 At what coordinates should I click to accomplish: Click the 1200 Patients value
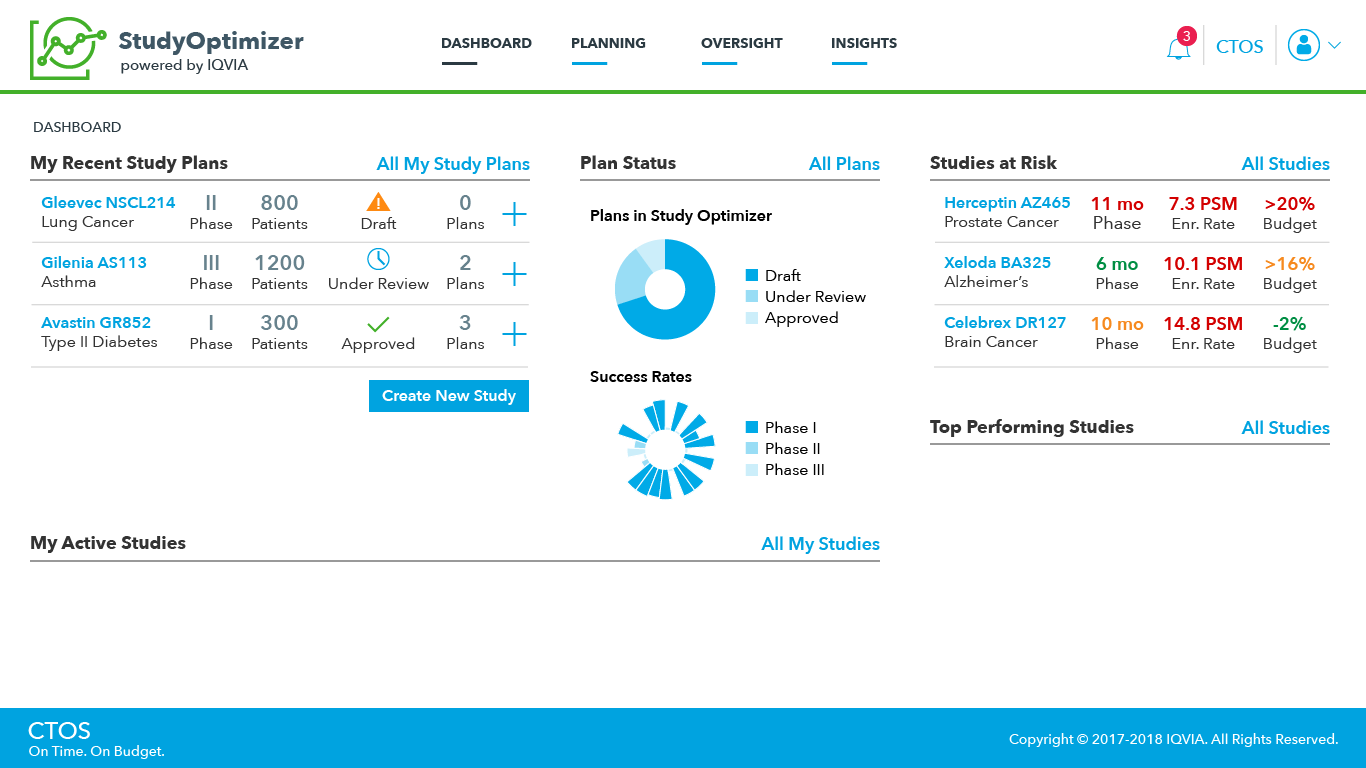tap(280, 263)
